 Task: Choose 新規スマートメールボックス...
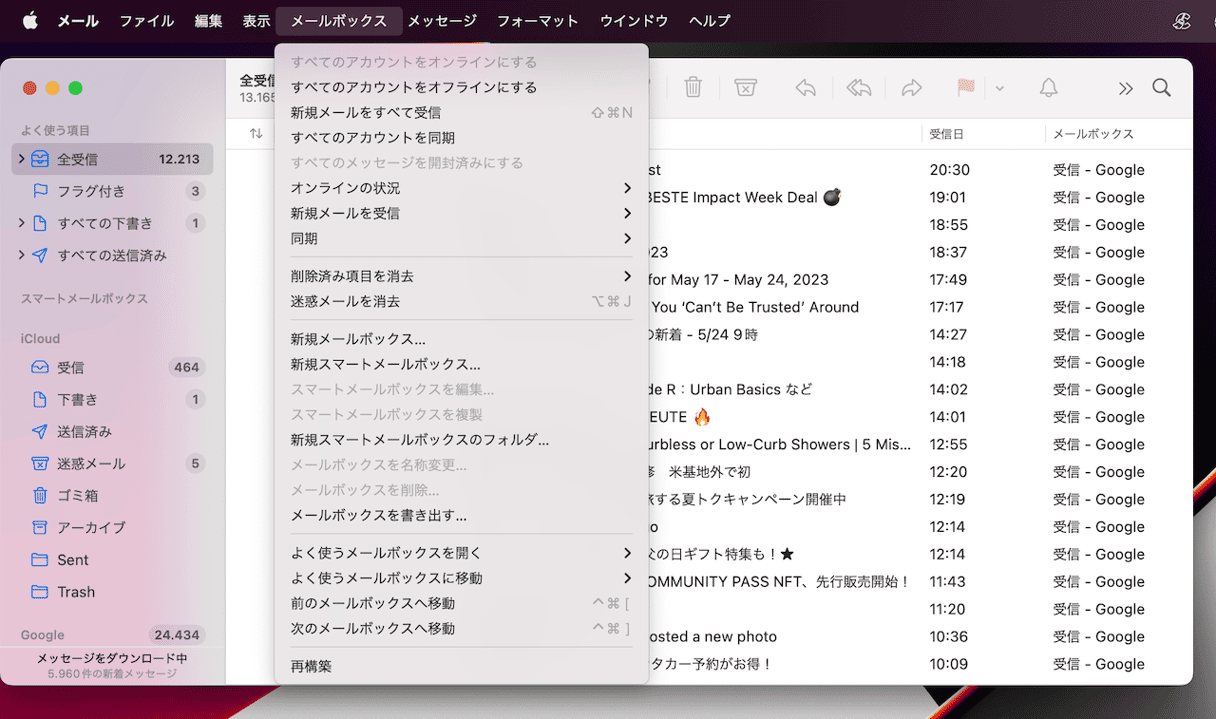461,364
